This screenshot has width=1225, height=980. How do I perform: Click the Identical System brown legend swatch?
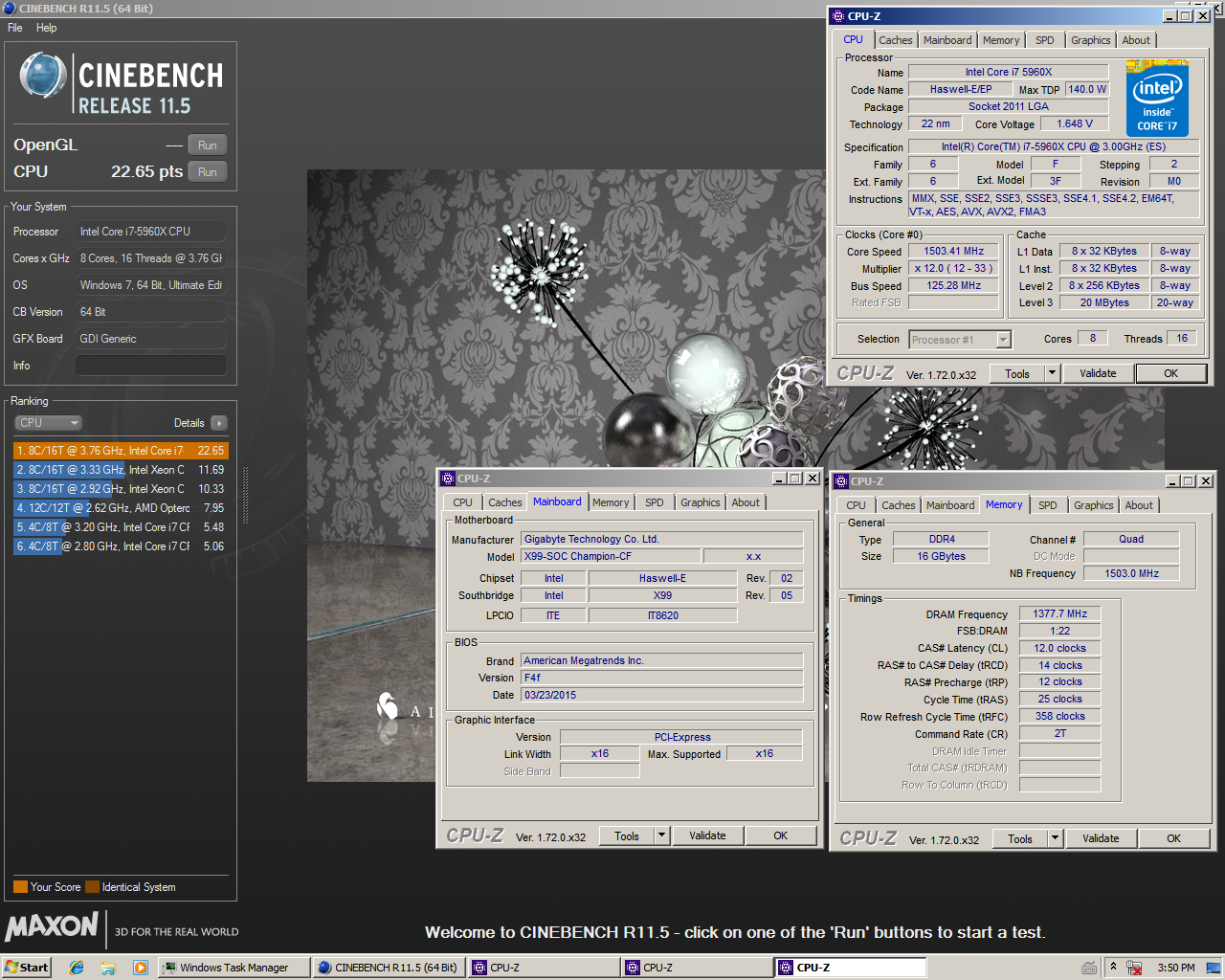[92, 887]
